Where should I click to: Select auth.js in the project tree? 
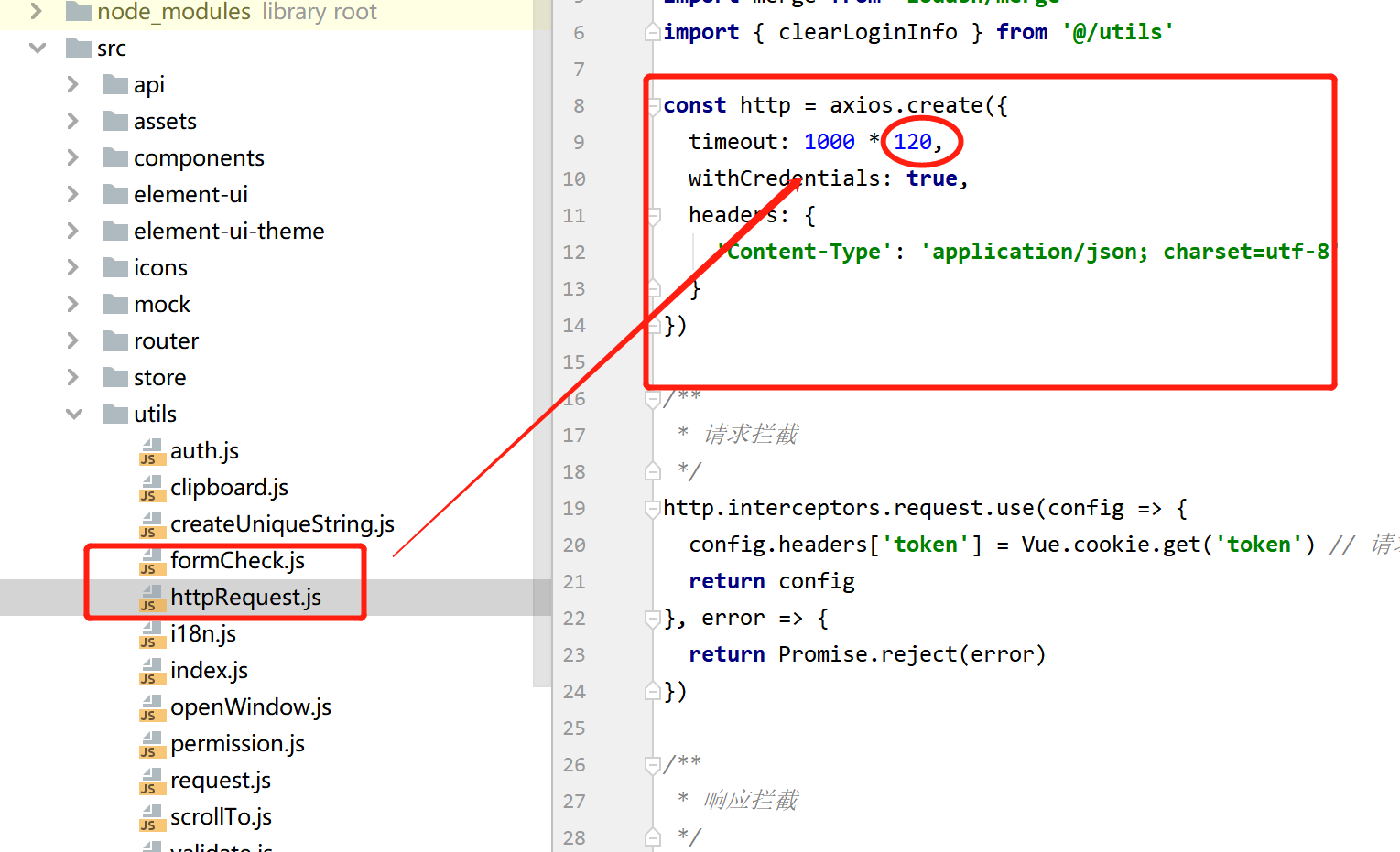pos(204,450)
